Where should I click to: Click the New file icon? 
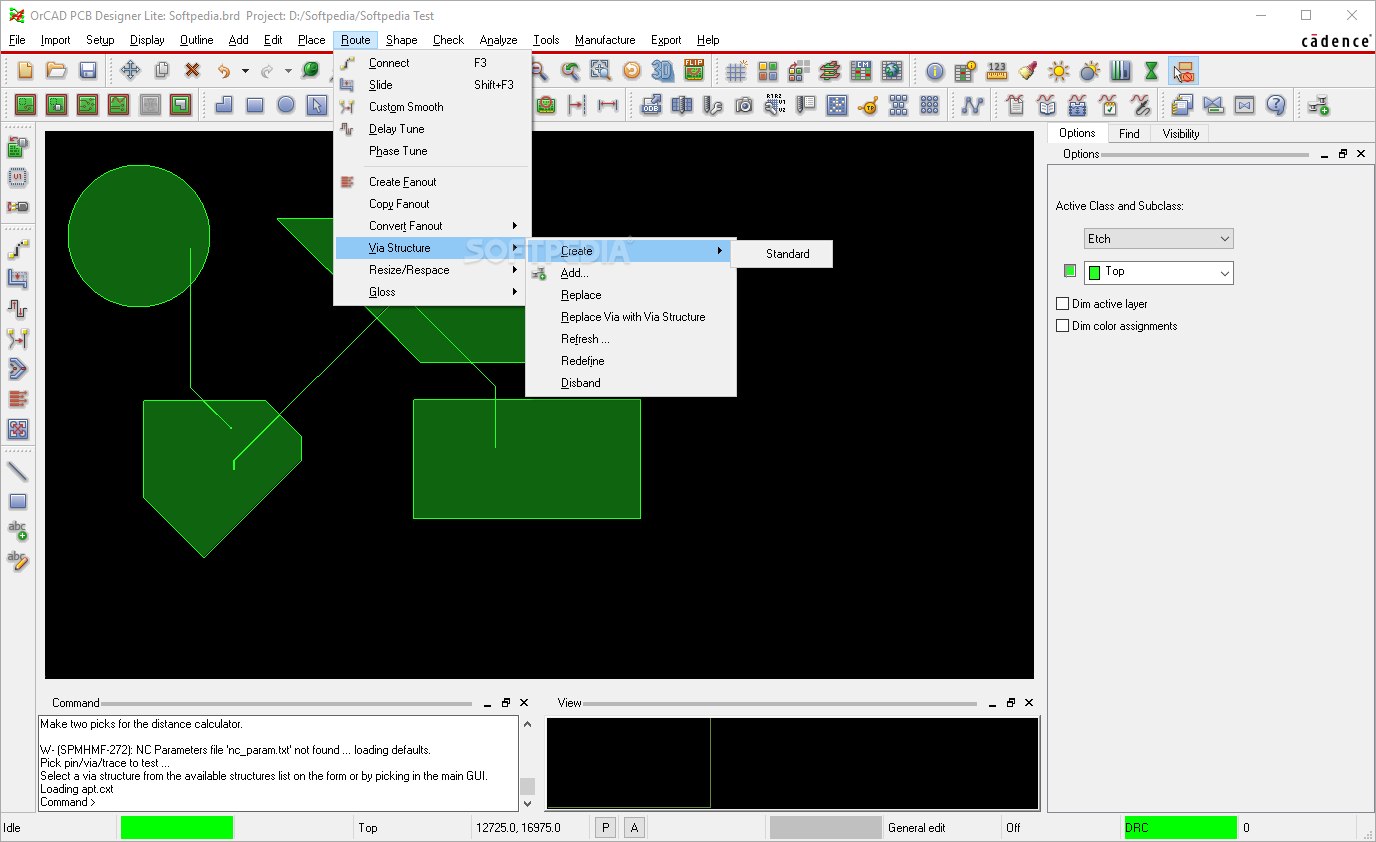(x=26, y=70)
